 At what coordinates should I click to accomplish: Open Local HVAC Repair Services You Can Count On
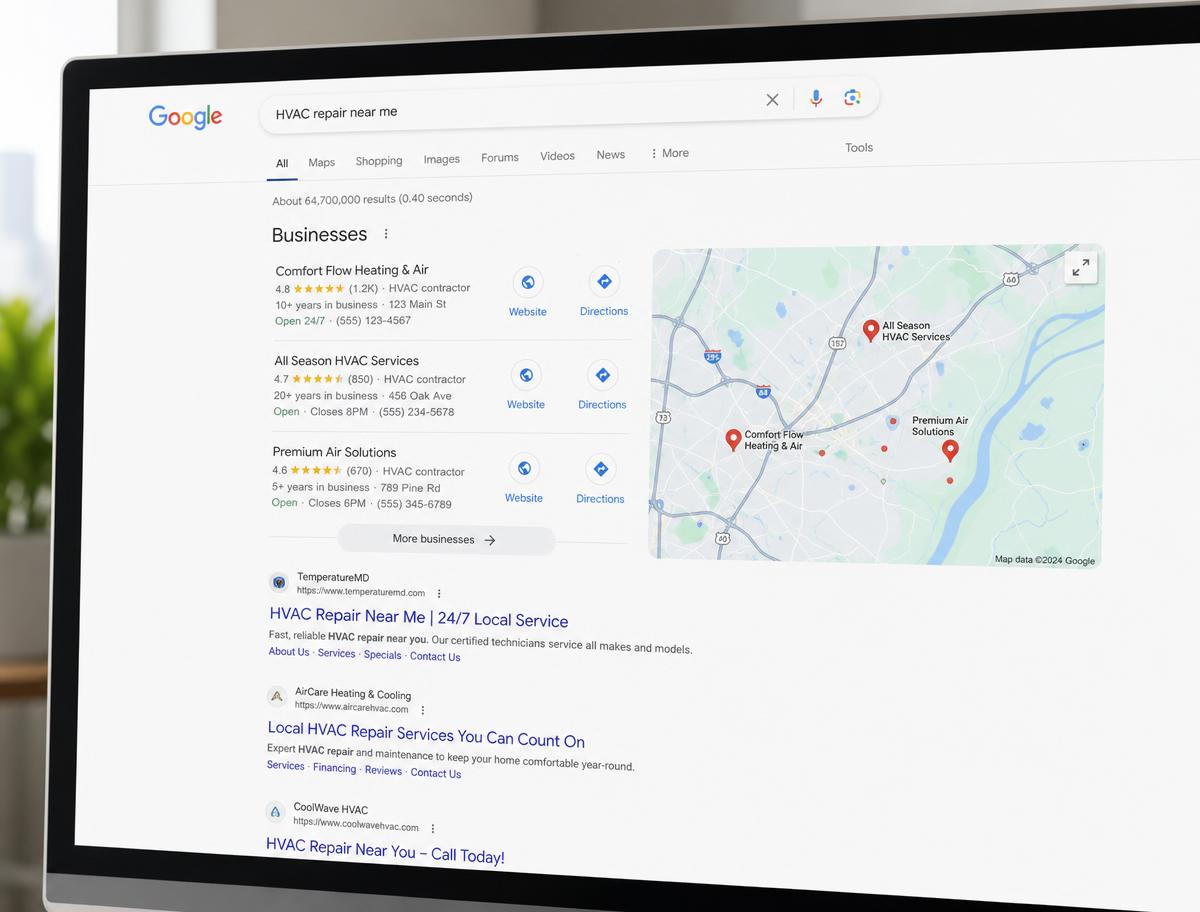(x=426, y=735)
